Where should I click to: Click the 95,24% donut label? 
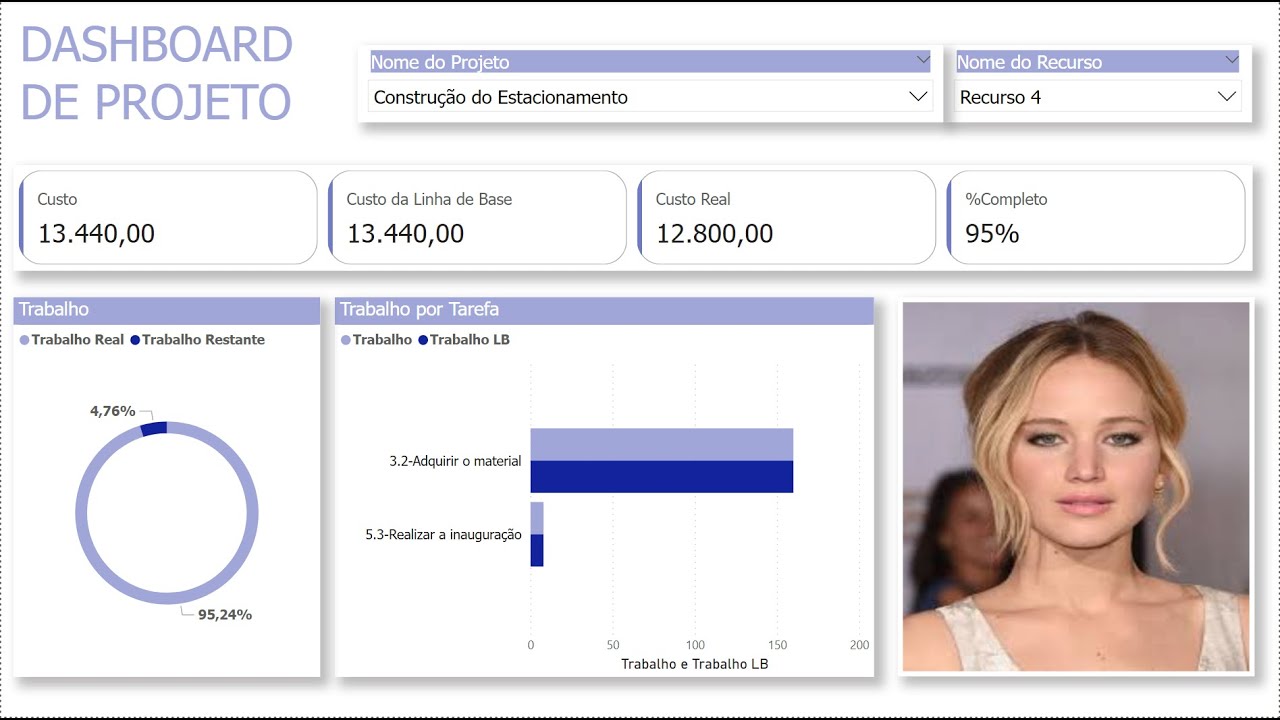pos(225,615)
